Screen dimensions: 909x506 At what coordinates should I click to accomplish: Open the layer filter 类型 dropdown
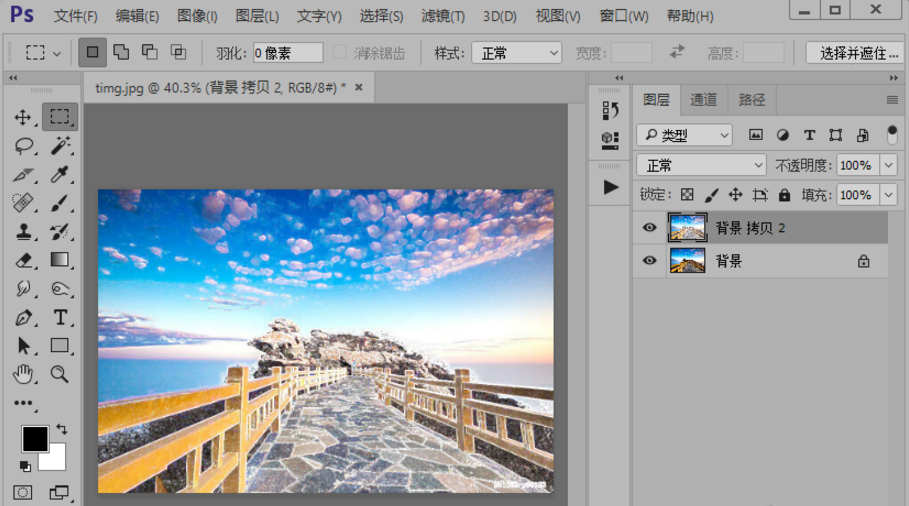click(x=684, y=135)
